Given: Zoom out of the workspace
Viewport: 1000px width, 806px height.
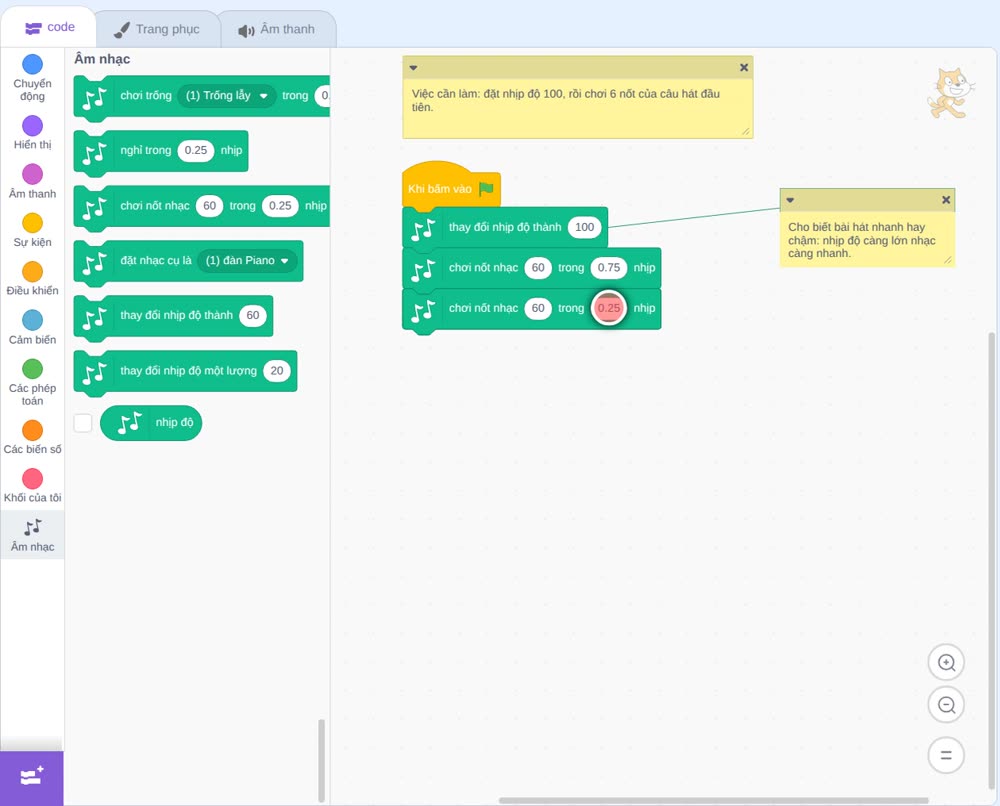Looking at the screenshot, I should [x=946, y=705].
